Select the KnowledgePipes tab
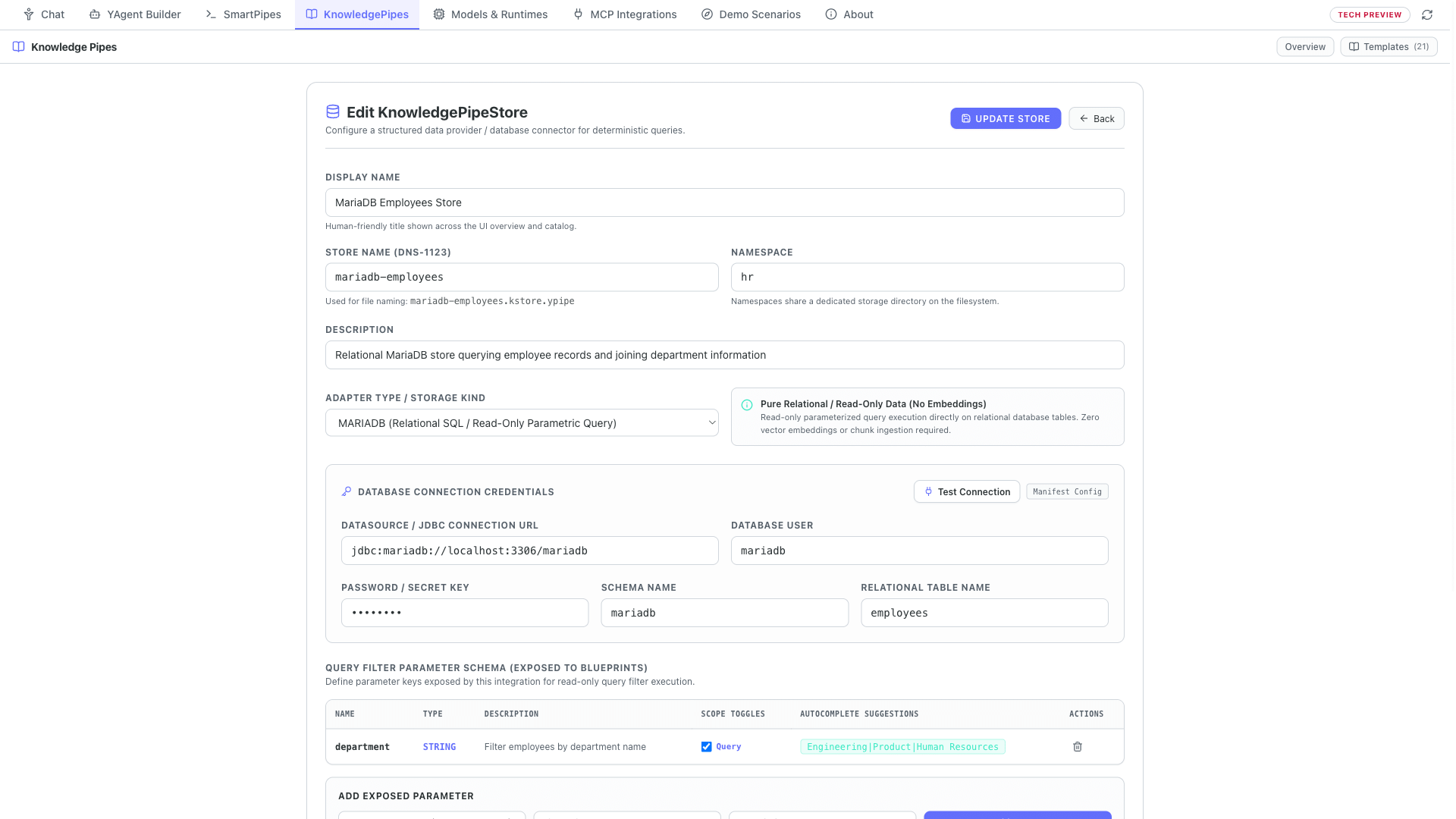Image resolution: width=1456 pixels, height=819 pixels. tap(357, 14)
